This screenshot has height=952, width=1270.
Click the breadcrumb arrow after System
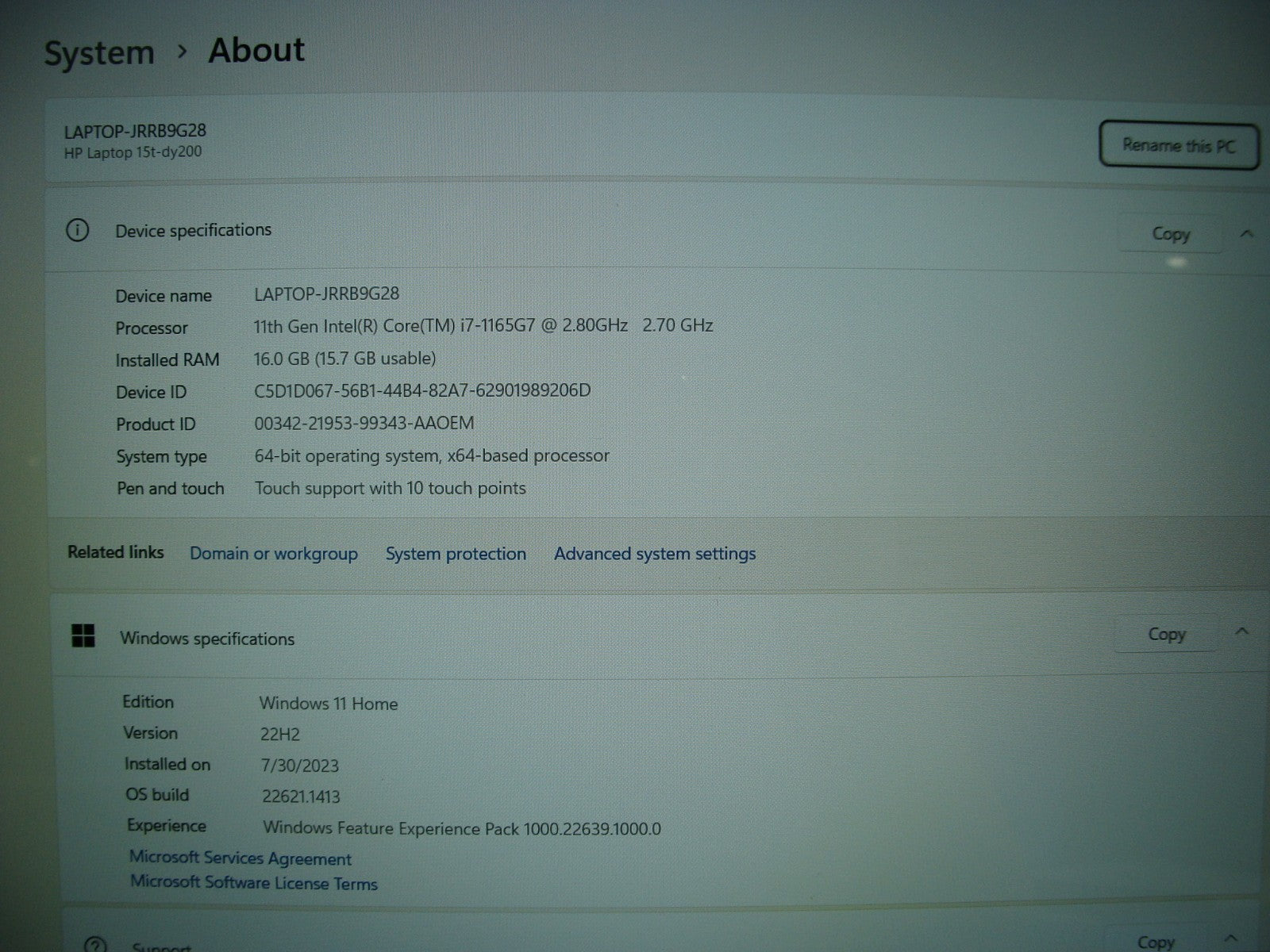[x=183, y=52]
